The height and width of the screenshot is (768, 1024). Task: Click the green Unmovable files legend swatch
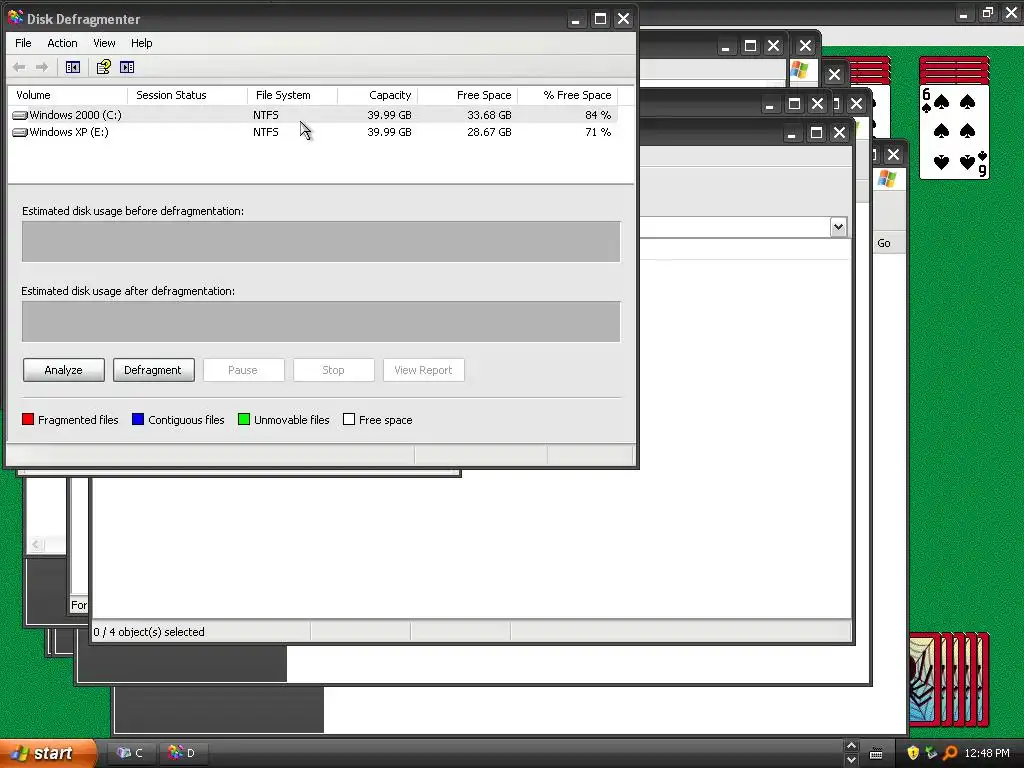point(244,419)
